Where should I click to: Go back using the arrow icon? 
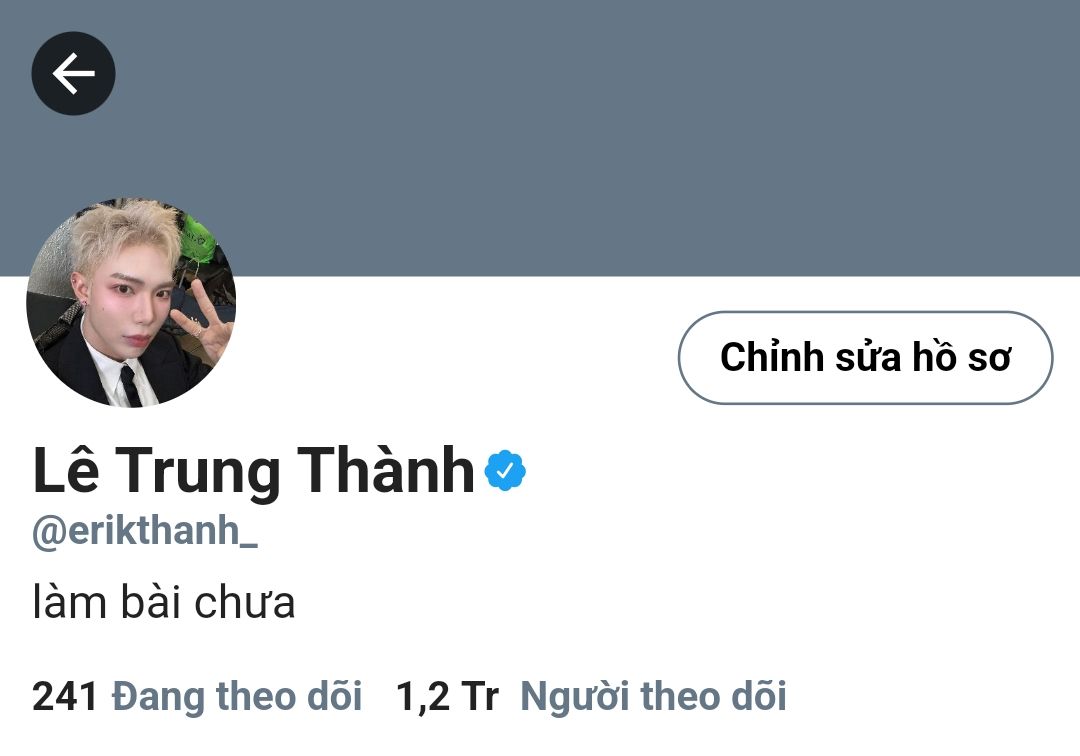coord(74,73)
